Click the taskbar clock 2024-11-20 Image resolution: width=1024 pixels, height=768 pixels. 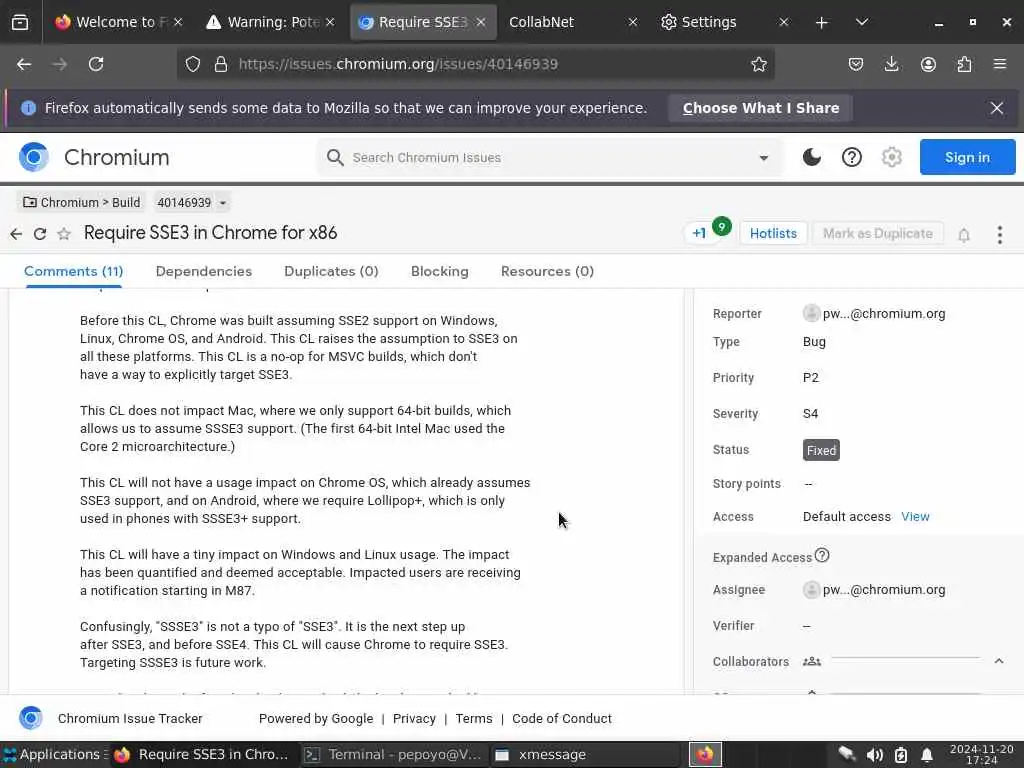point(982,754)
